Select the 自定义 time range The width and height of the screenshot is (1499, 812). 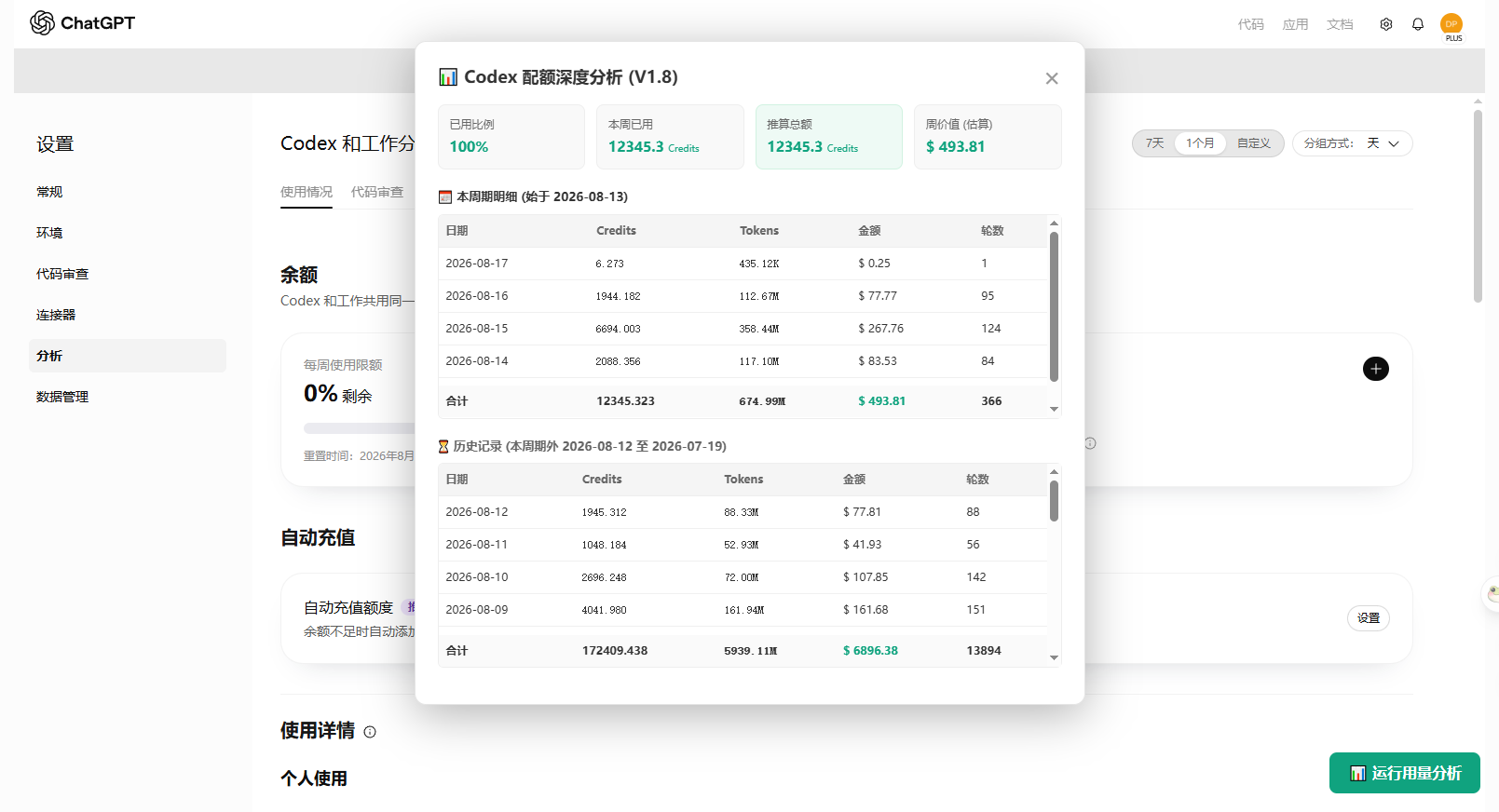click(1254, 143)
